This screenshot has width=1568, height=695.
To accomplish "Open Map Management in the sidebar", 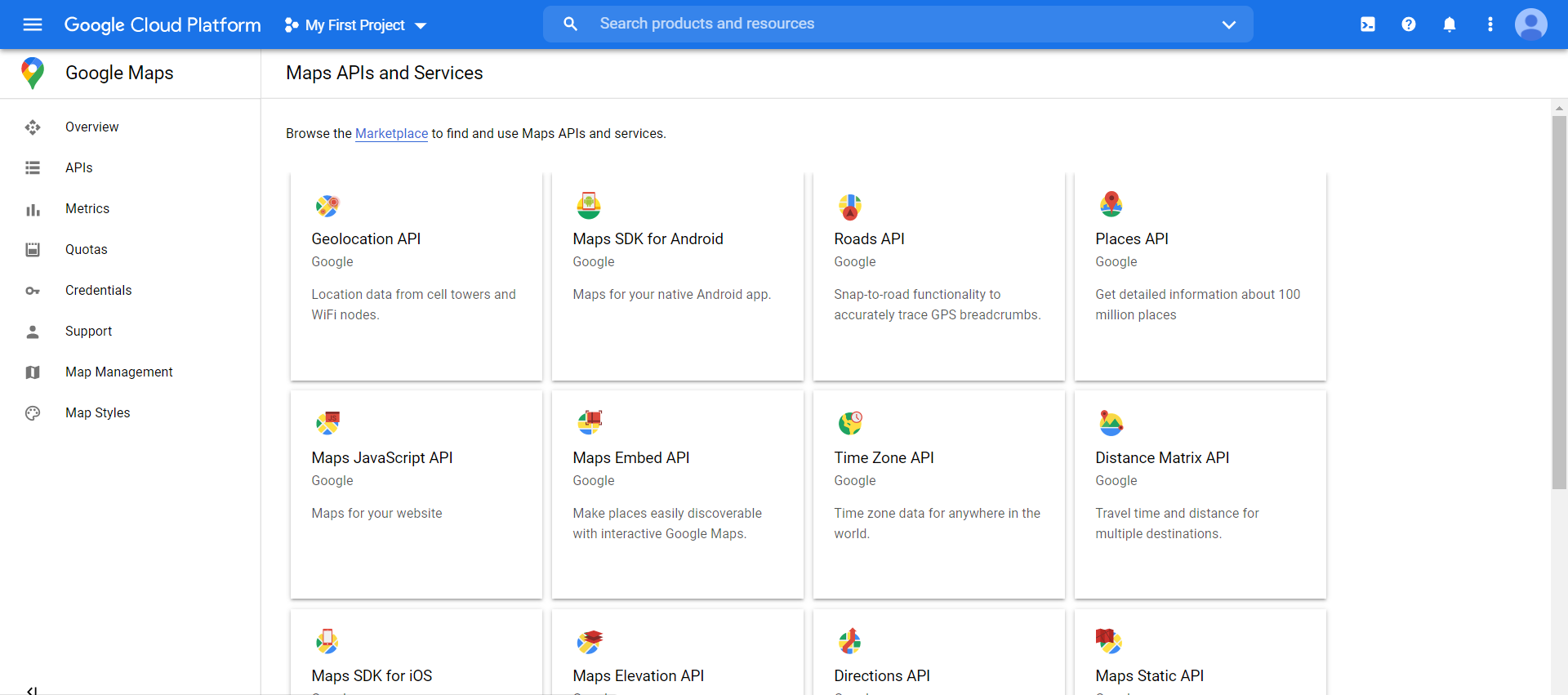I will [119, 372].
